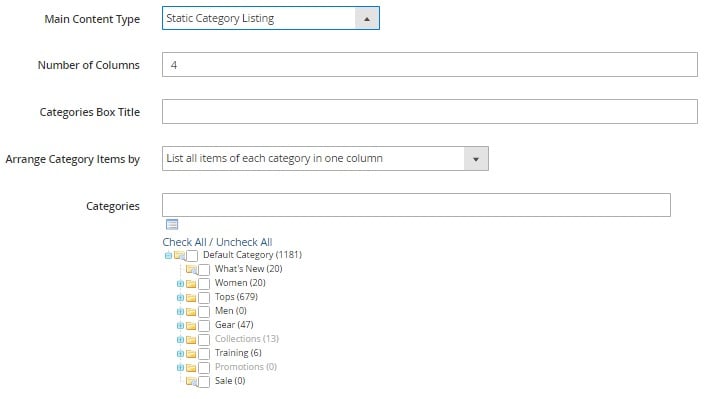Select the 'Tops (679)' label

(x=236, y=297)
